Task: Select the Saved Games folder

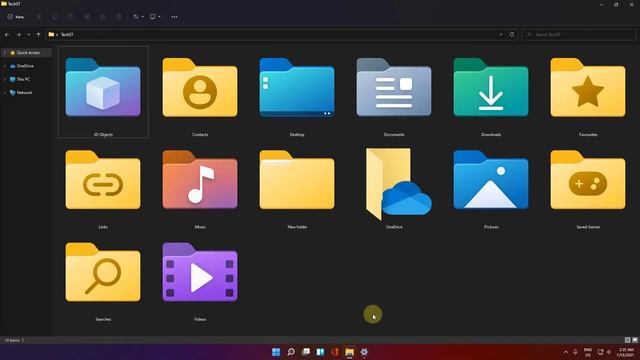Action: 588,180
